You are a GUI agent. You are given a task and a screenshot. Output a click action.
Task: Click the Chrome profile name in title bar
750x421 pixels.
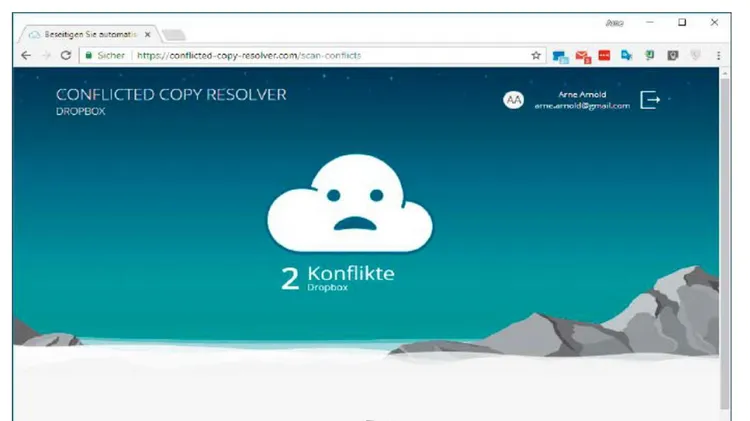[x=615, y=23]
